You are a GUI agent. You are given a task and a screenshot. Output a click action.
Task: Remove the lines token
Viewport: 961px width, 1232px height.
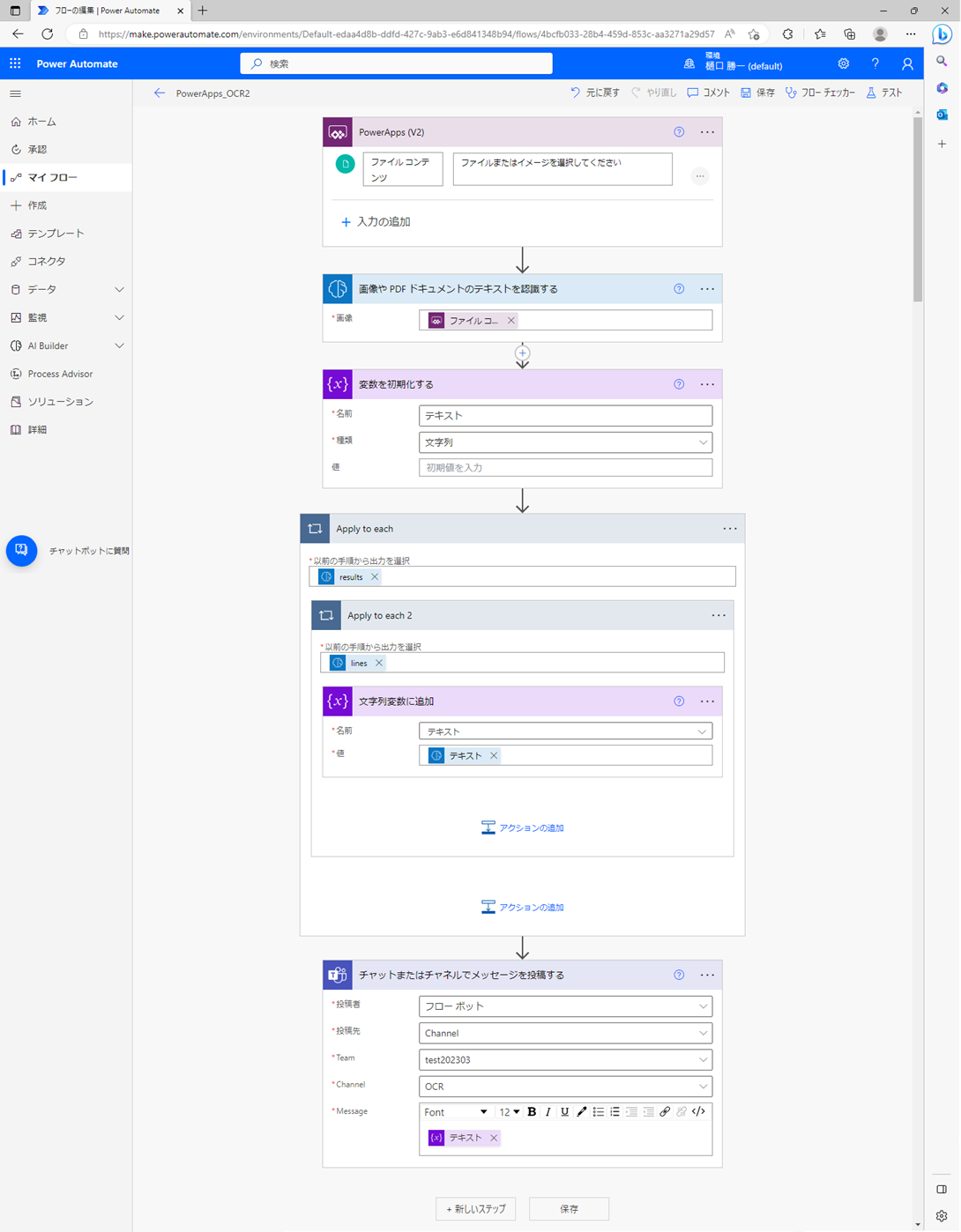click(x=379, y=663)
